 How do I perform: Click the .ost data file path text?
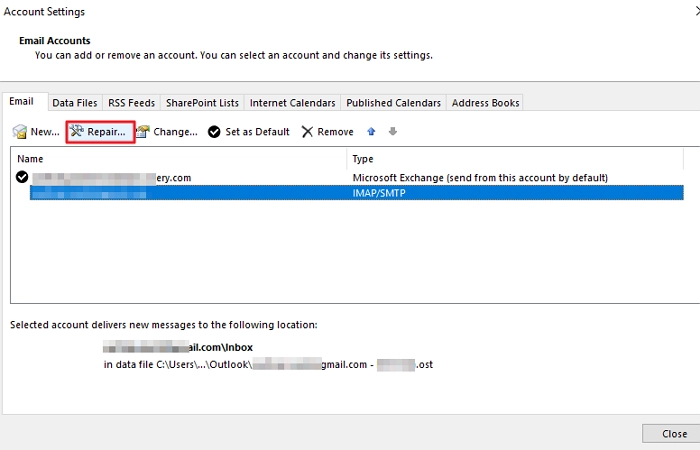[x=268, y=365]
